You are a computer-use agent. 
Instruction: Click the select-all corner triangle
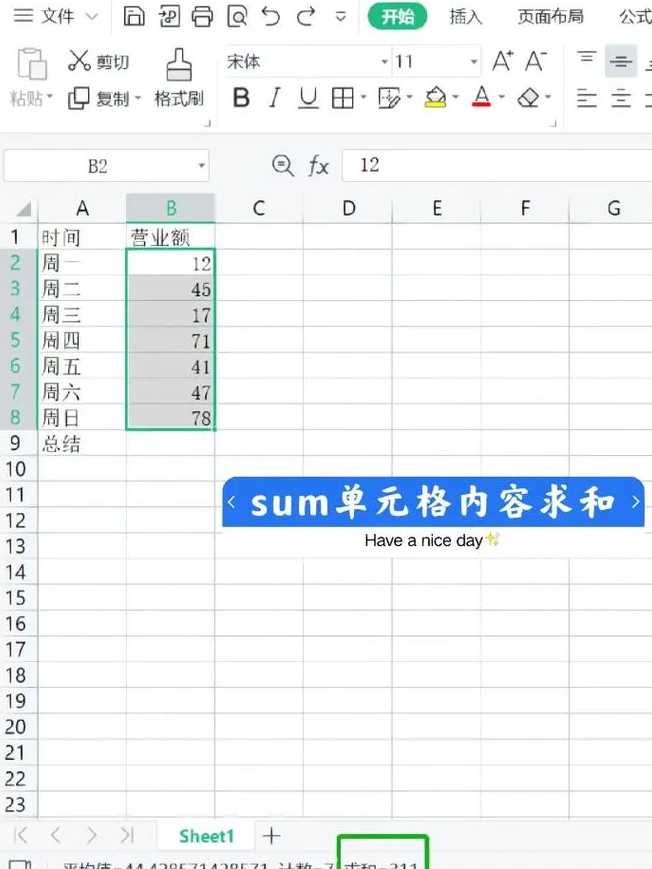[x=23, y=209]
